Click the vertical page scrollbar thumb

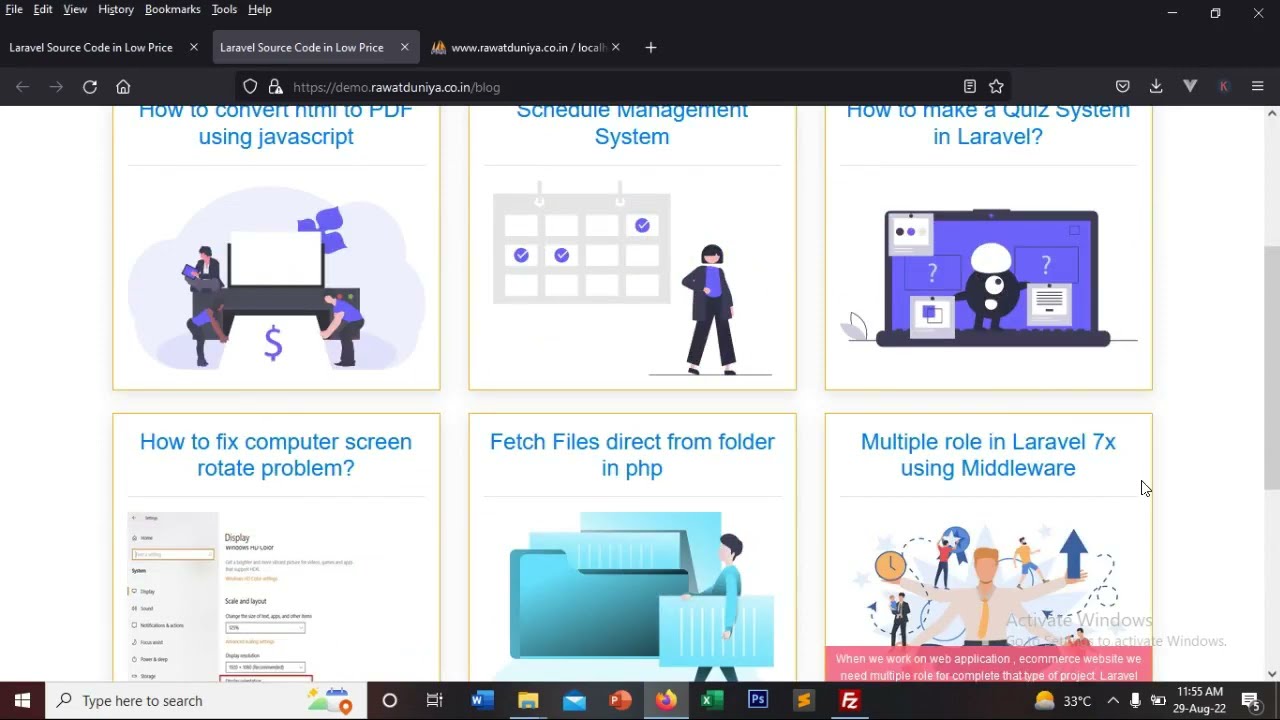[1271, 367]
